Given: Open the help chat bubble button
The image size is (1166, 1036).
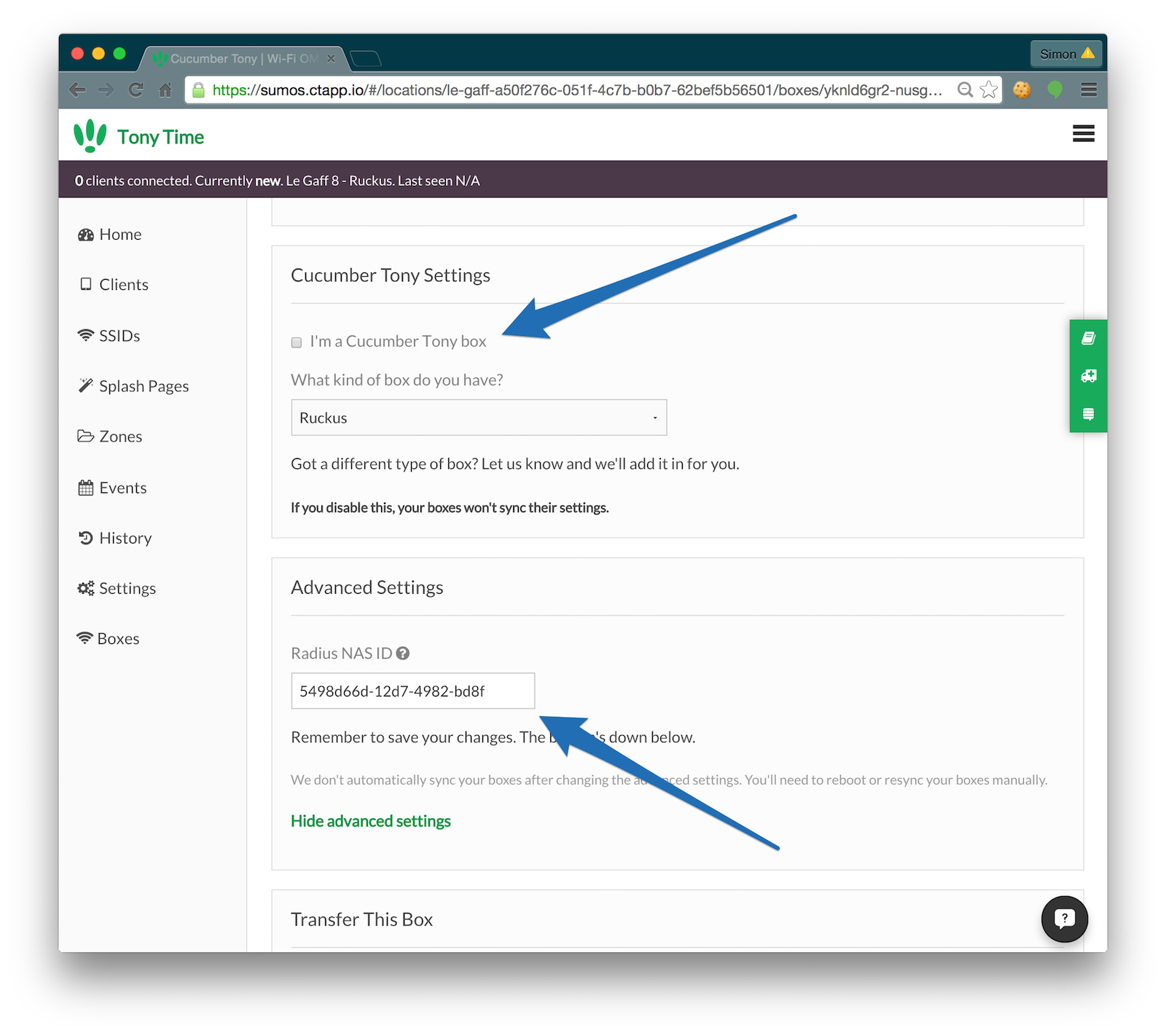Looking at the screenshot, I should (1065, 919).
